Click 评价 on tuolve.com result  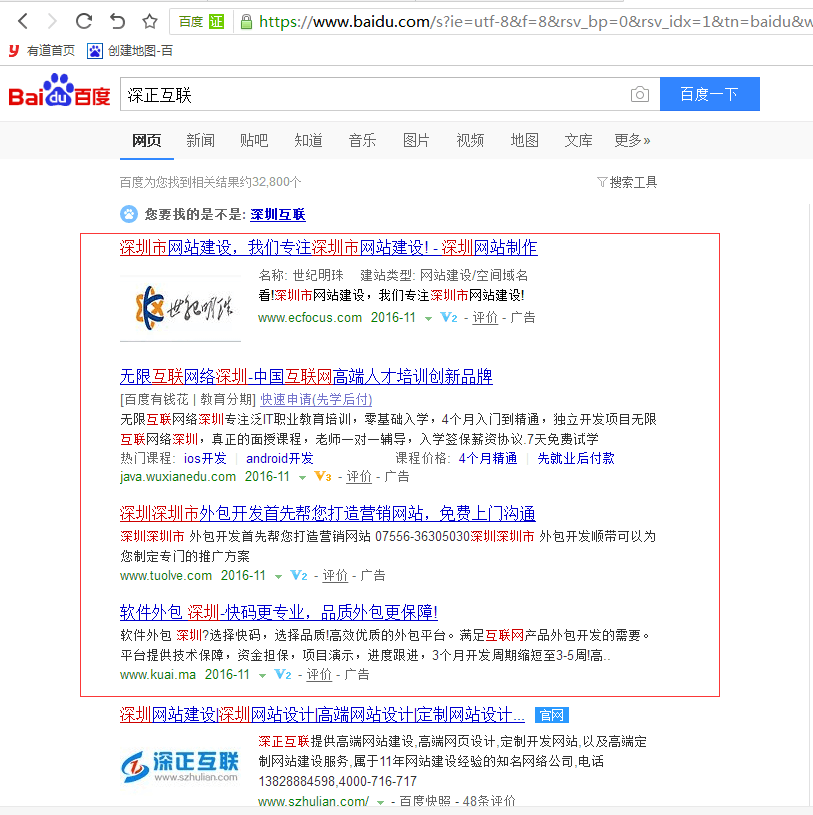tap(335, 576)
